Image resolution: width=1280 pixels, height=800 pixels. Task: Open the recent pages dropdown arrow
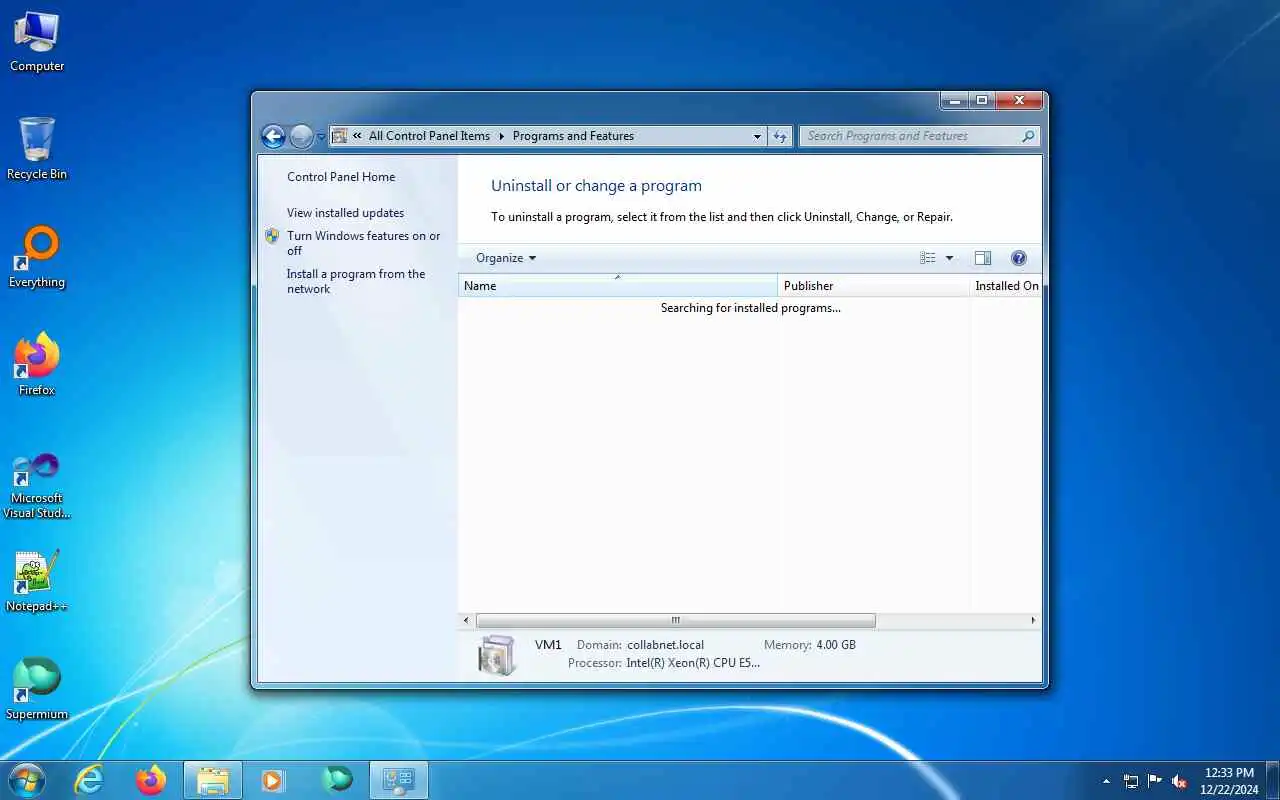click(x=321, y=136)
